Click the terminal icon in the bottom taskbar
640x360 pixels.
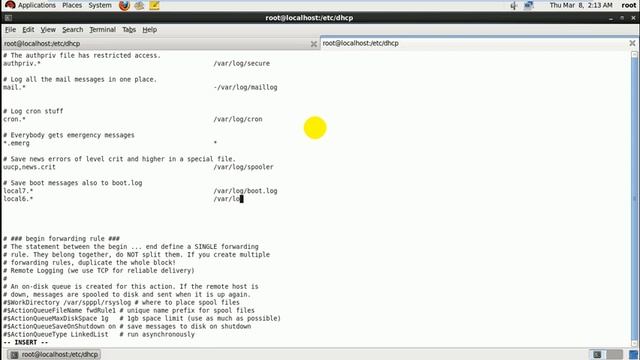click(14, 354)
